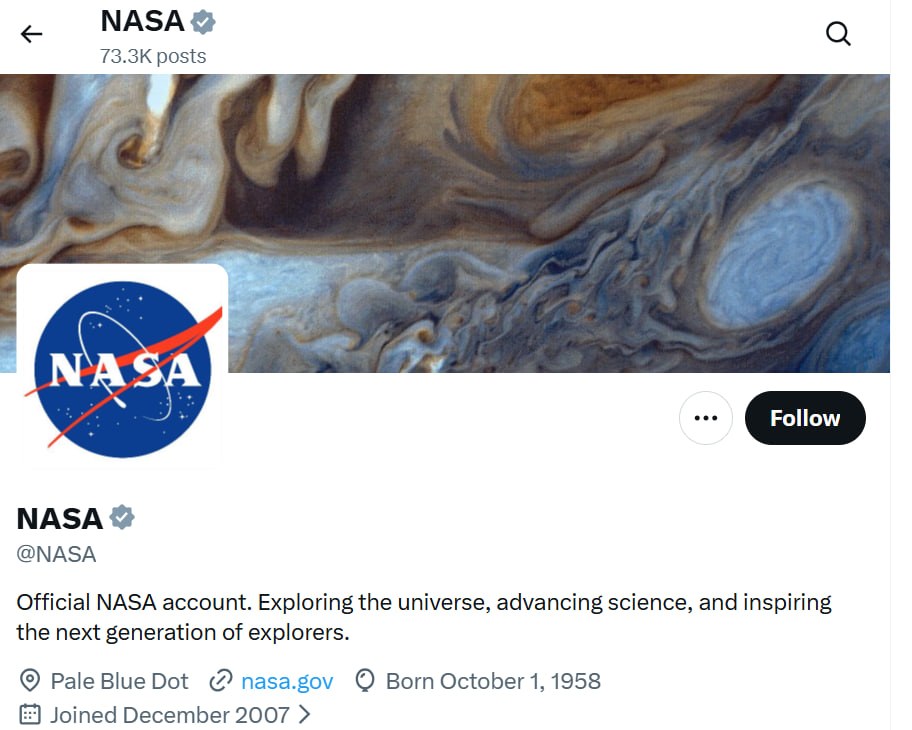The width and height of the screenshot is (912, 730).
Task: Click the verified badge beside profile name
Action: click(122, 518)
